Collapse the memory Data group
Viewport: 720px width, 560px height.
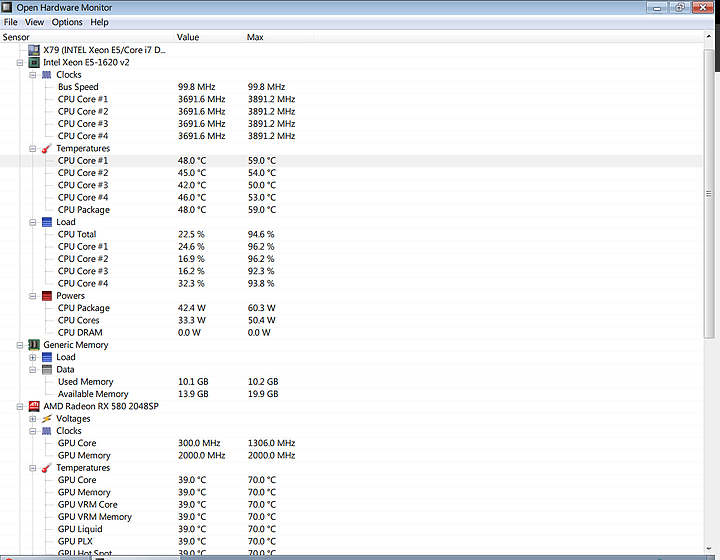[33, 370]
